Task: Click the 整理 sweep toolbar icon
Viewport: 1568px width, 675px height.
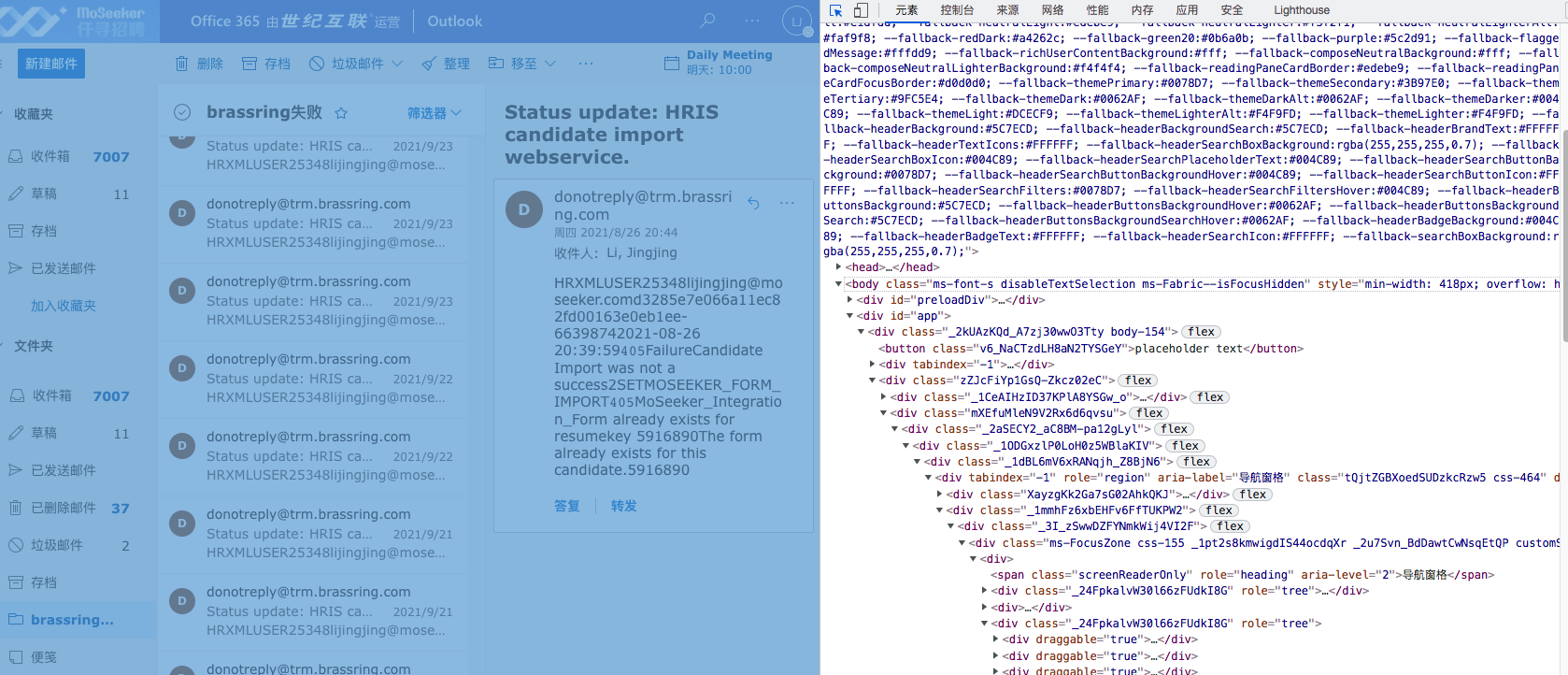Action: [429, 64]
